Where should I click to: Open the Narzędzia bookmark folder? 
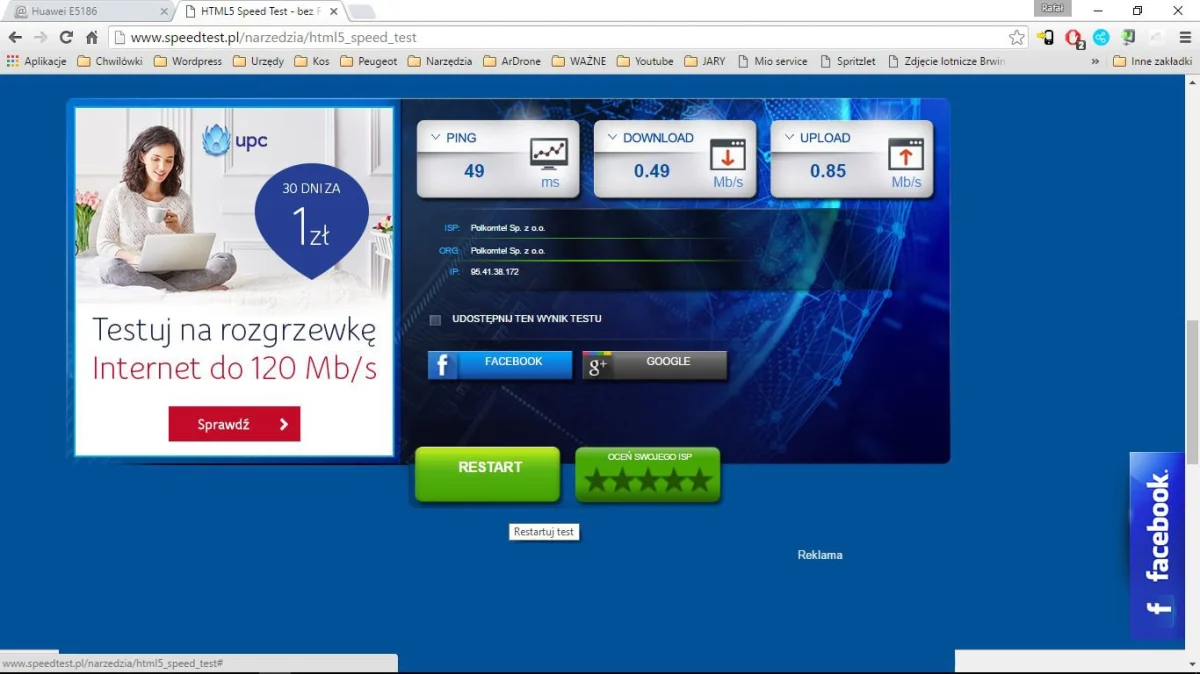coord(440,61)
